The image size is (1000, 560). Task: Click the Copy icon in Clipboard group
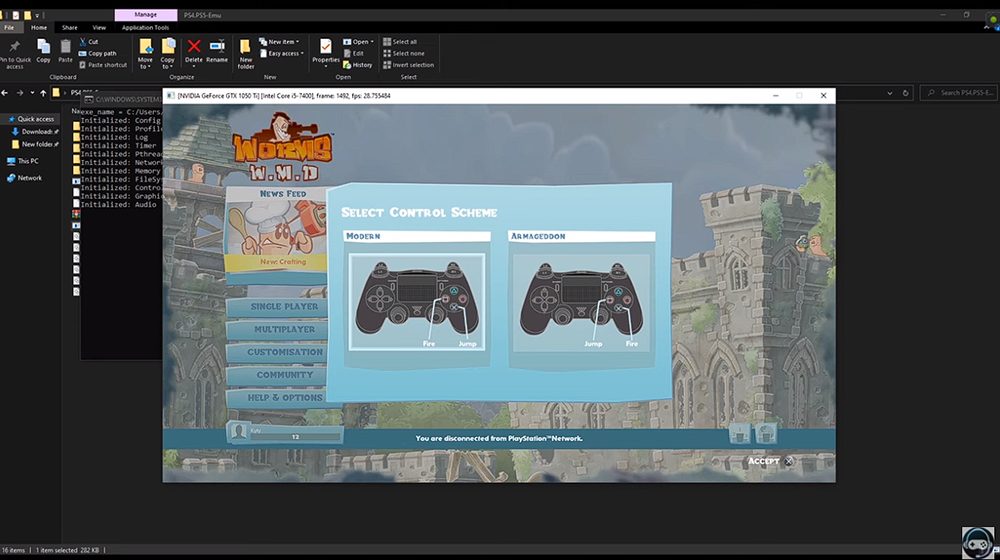(x=43, y=50)
